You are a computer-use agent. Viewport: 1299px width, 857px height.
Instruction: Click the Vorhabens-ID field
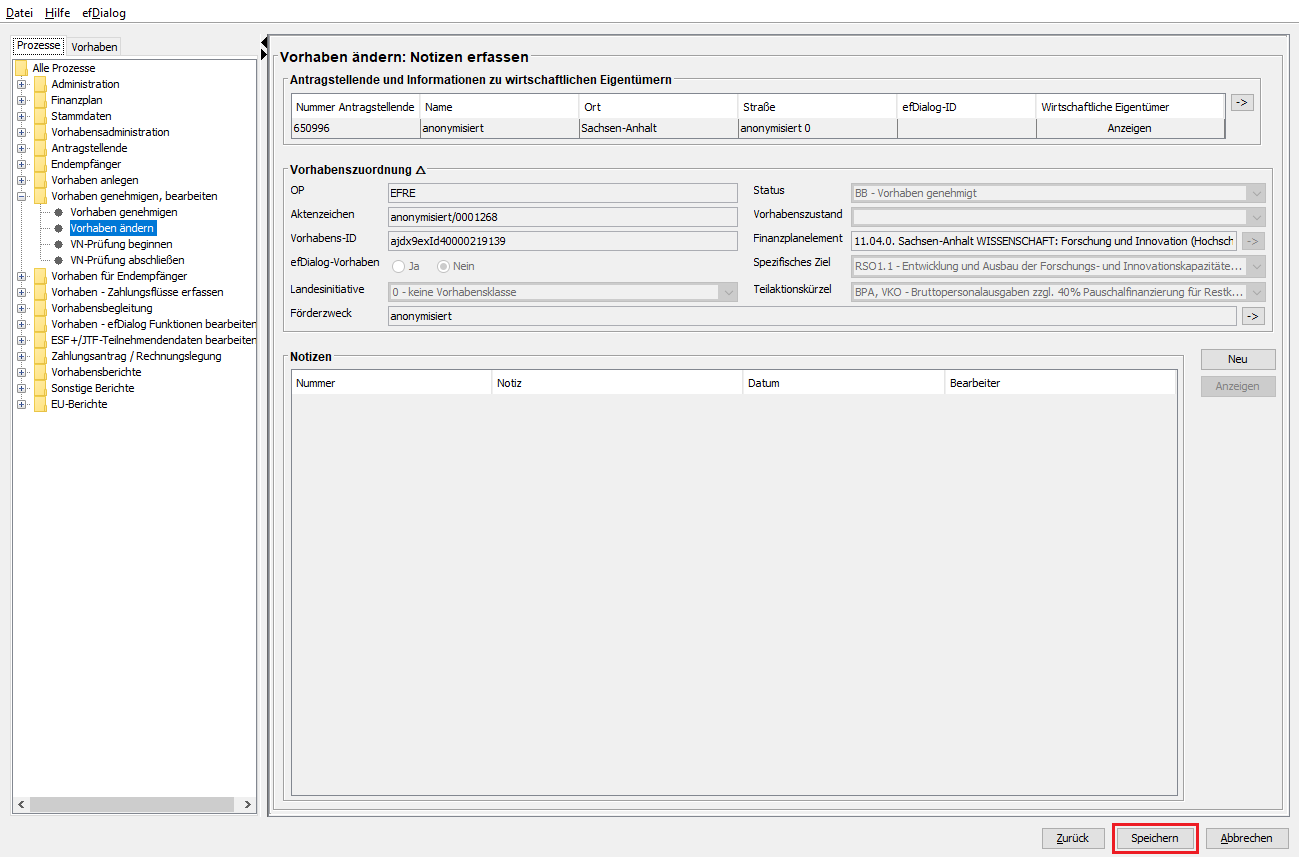(x=562, y=241)
